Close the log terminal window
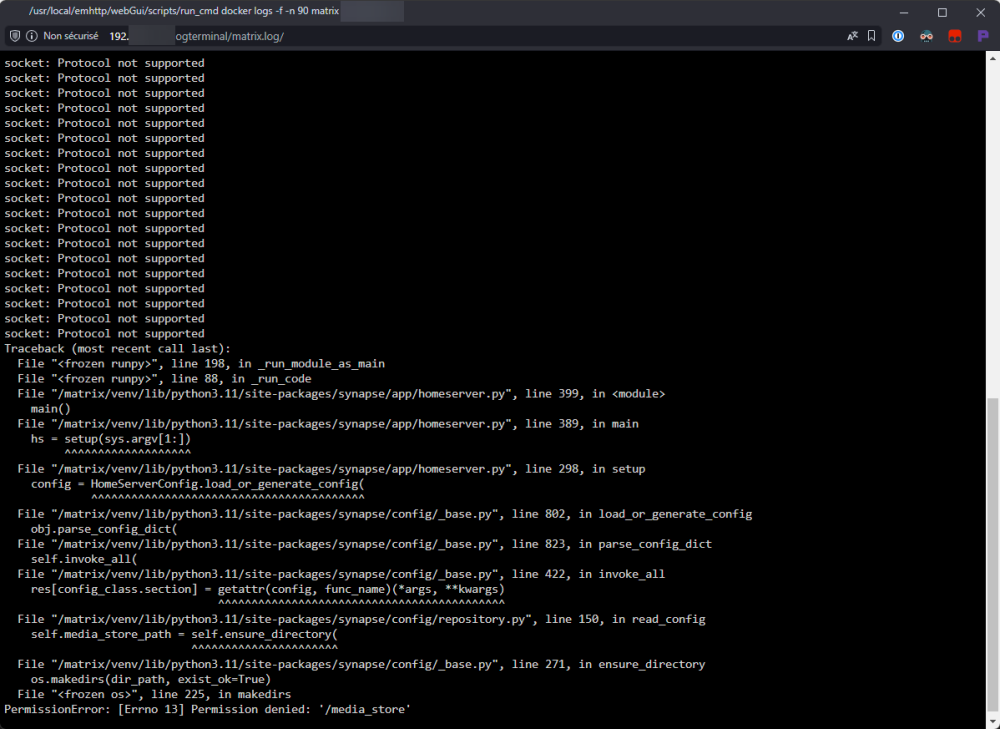This screenshot has height=729, width=1000. pyautogui.click(x=980, y=12)
